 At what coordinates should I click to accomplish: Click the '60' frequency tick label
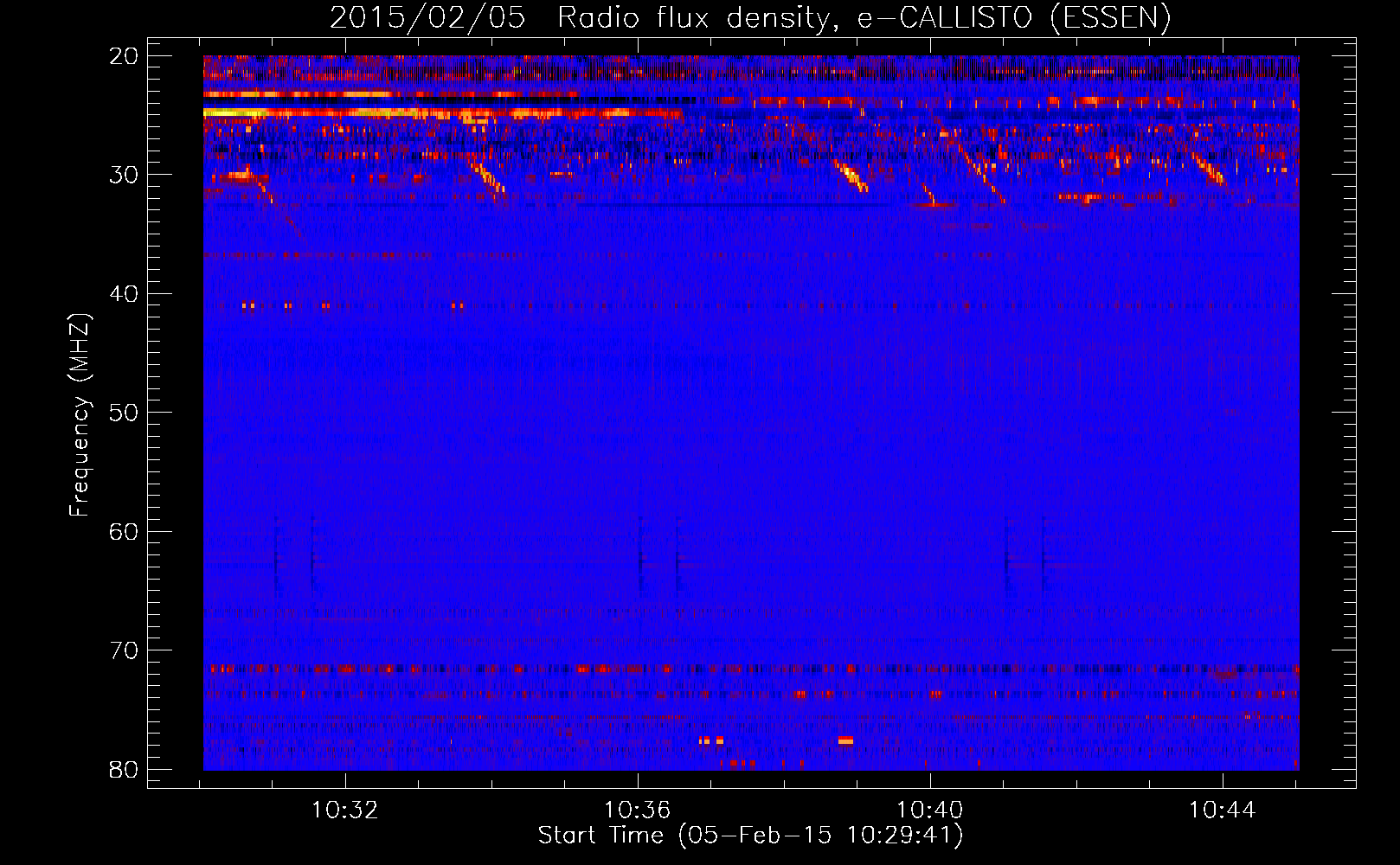[125, 531]
